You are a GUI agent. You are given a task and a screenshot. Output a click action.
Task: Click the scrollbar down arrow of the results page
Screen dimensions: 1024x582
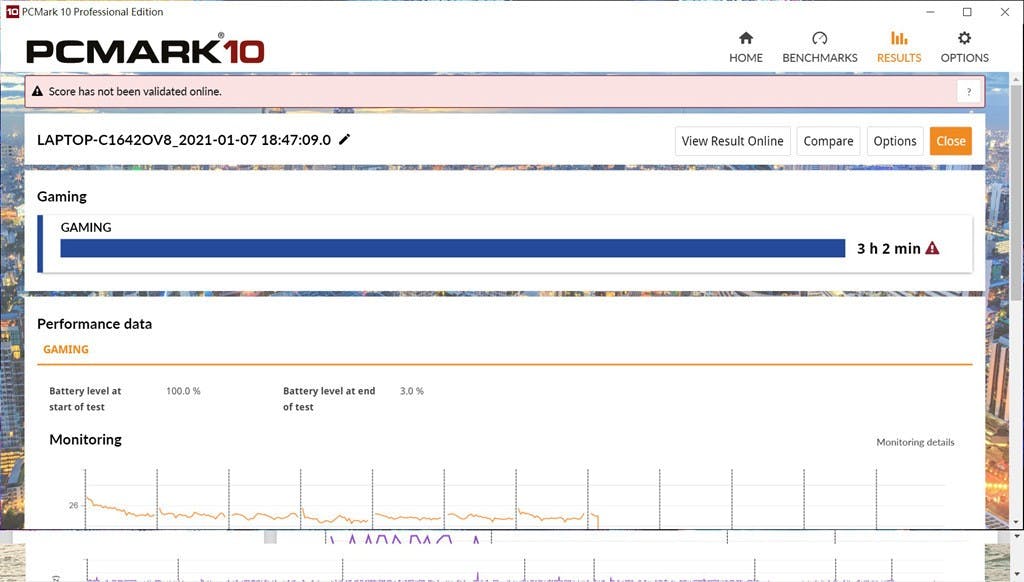coord(1016,522)
